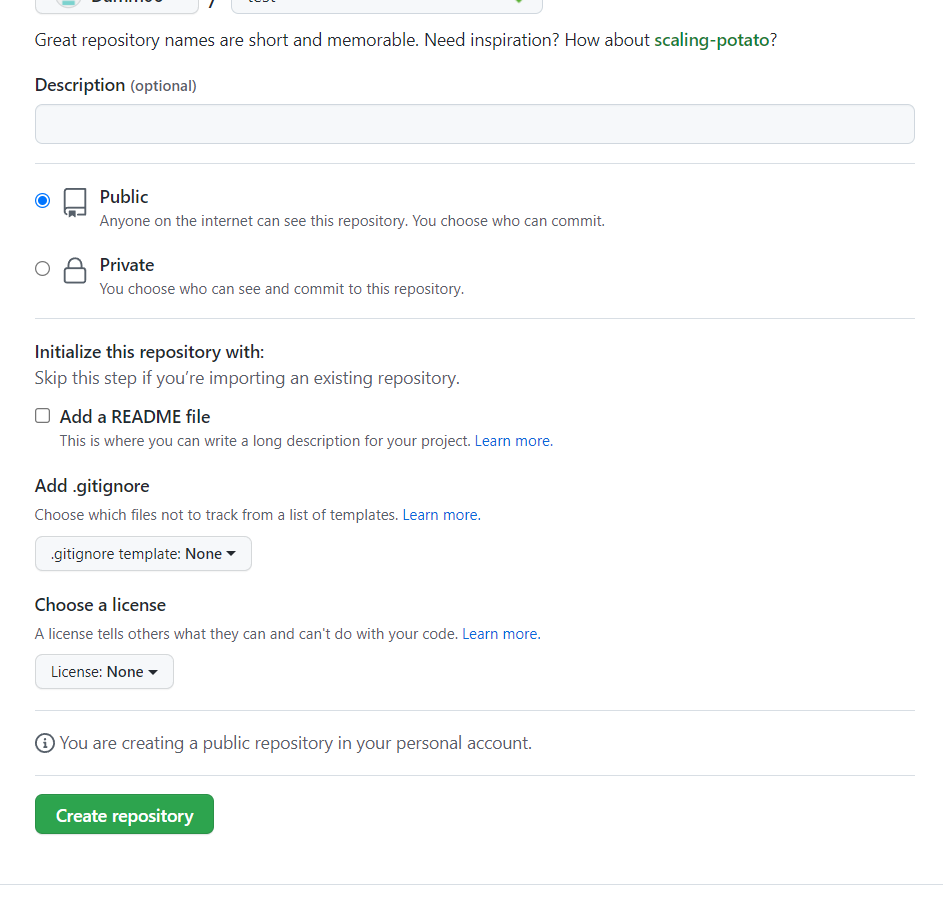Viewport: 943px width, 914px height.
Task: Open the scaling-potato name suggestion link
Action: click(x=712, y=40)
